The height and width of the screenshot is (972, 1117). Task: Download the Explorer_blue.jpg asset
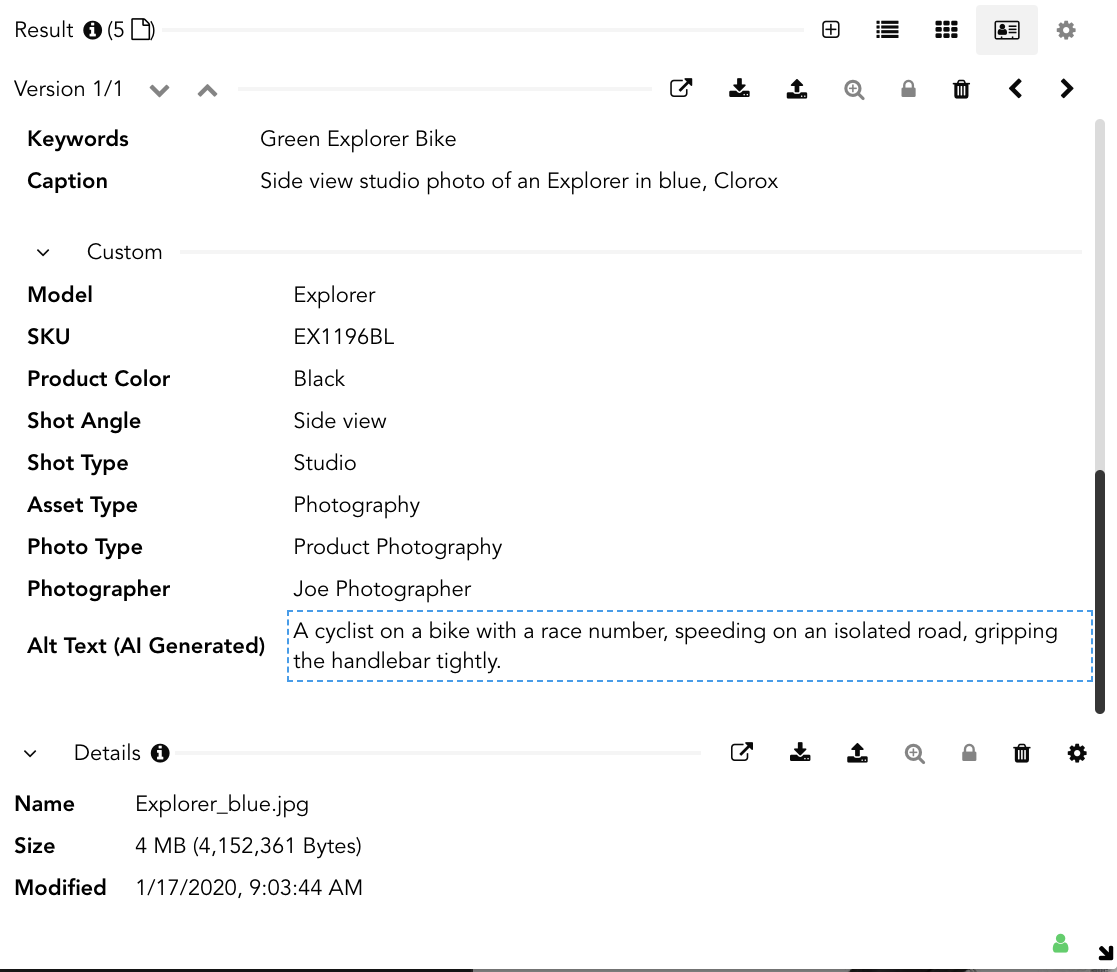[740, 88]
